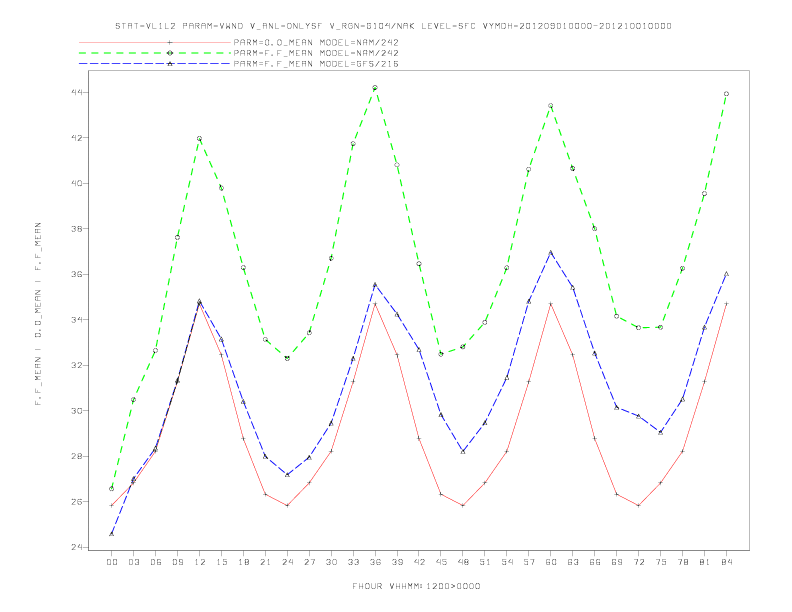The image size is (792, 612).
Task: Click the green dashed legend line sample
Action: pos(155,53)
